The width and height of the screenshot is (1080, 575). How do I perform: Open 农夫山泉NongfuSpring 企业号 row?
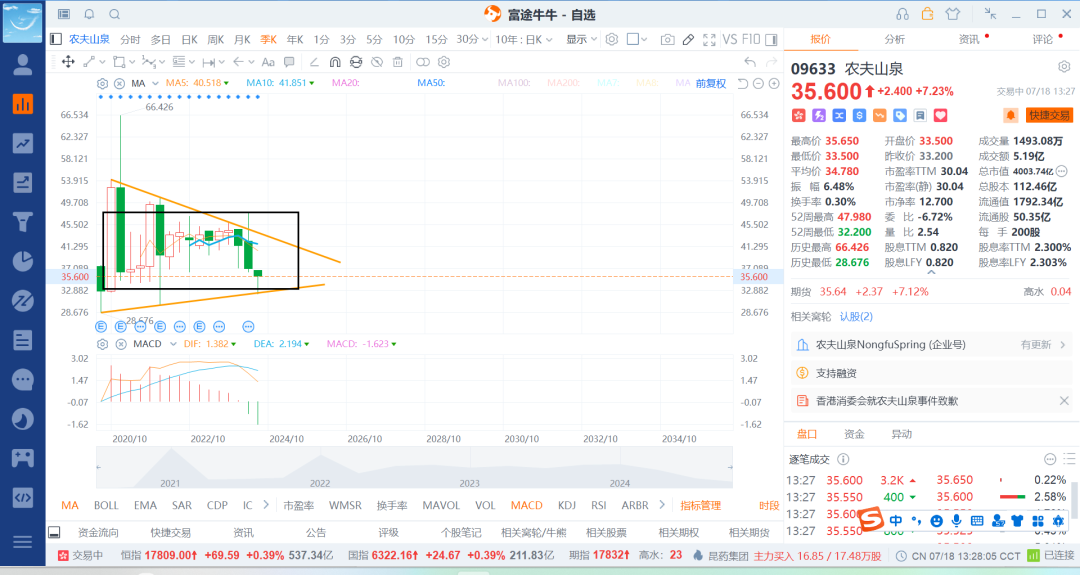931,344
